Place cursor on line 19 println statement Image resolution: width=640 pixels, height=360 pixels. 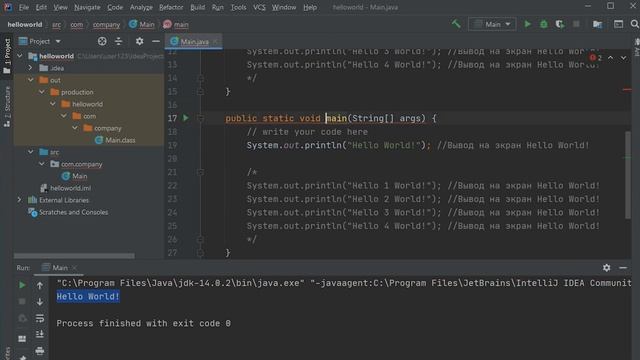point(338,145)
